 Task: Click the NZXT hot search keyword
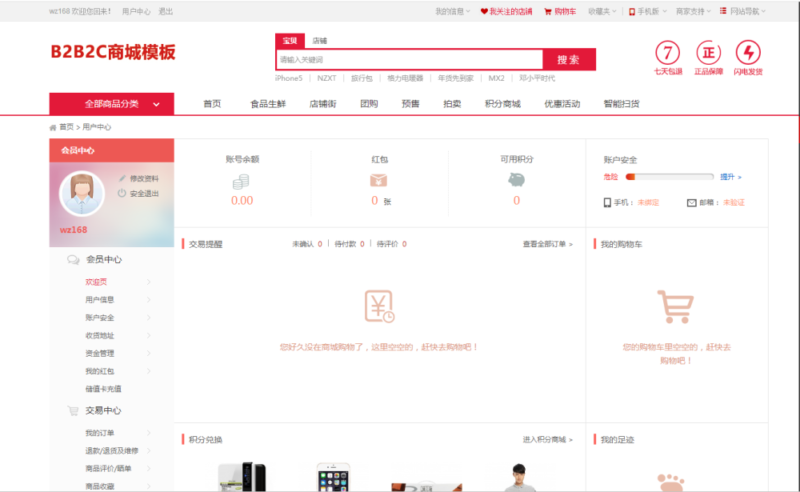tap(327, 78)
